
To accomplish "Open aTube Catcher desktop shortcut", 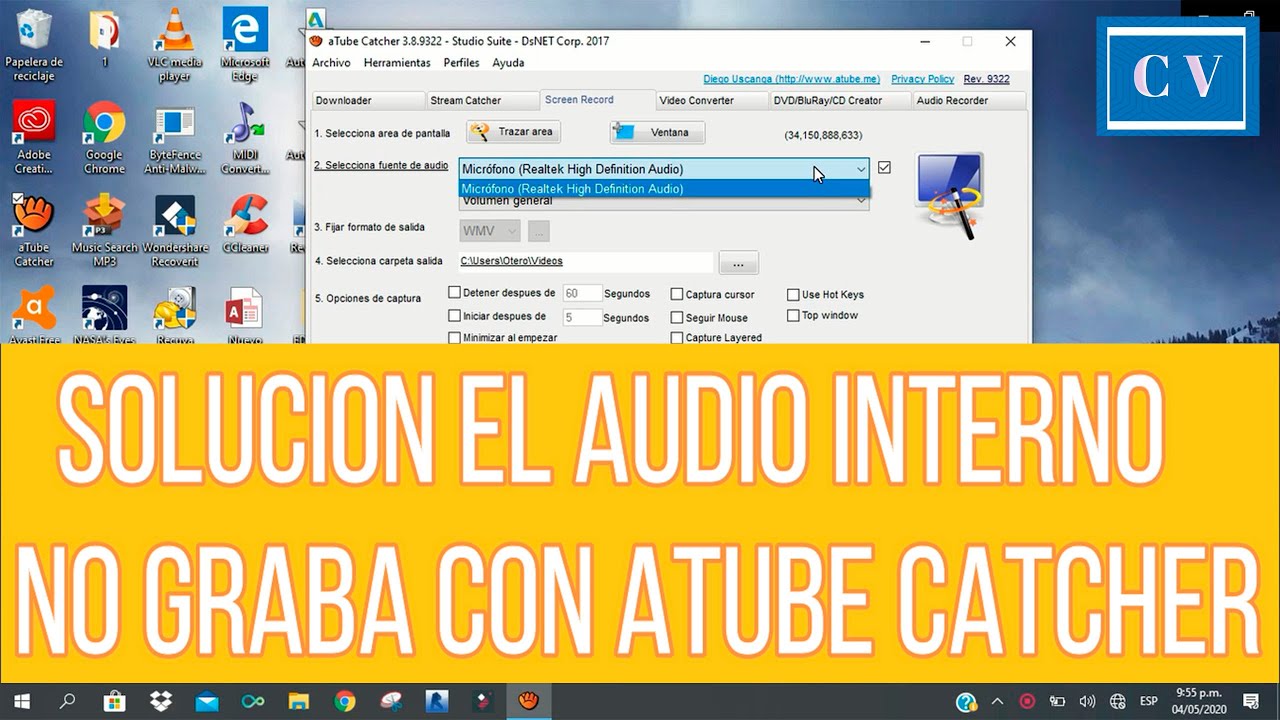I will pos(34,231).
